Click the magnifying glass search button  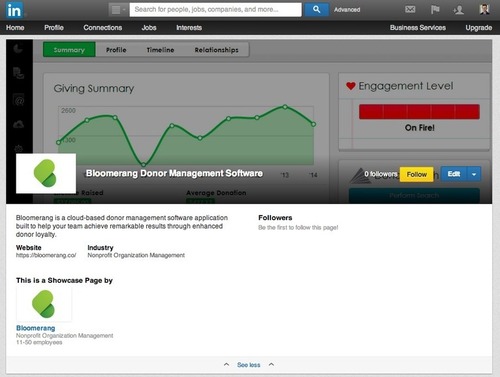316,10
